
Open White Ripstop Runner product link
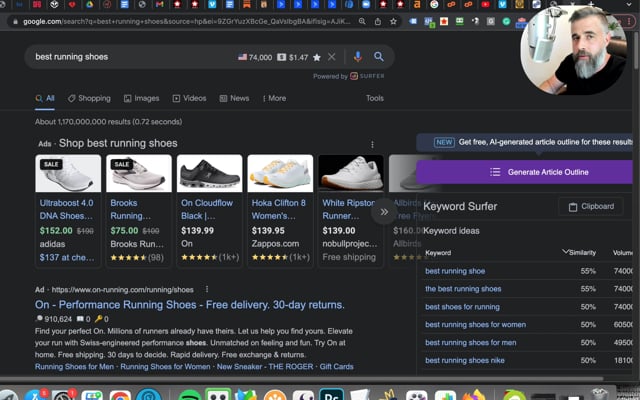pos(349,209)
